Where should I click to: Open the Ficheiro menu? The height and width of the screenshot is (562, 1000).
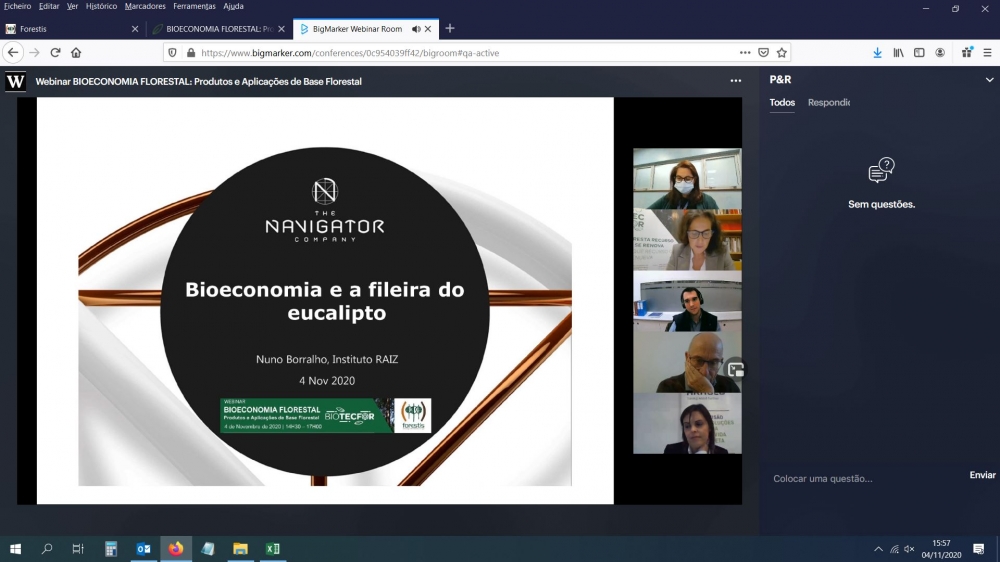click(17, 6)
